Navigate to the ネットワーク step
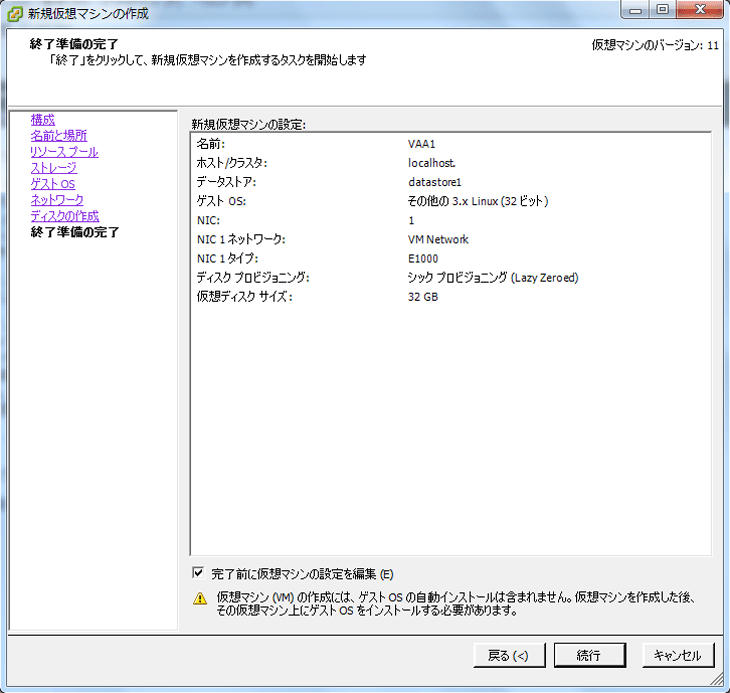The height and width of the screenshot is (693, 730). (57, 200)
